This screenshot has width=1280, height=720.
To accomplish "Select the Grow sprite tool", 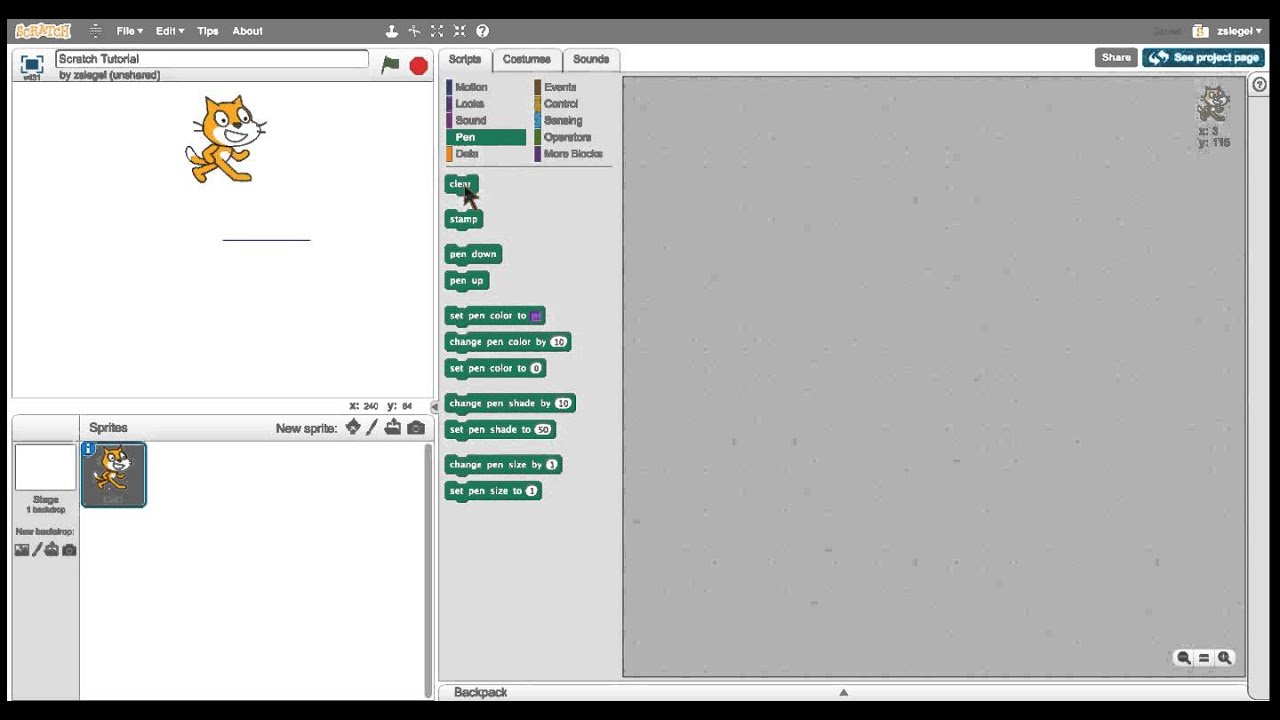I will (x=437, y=31).
